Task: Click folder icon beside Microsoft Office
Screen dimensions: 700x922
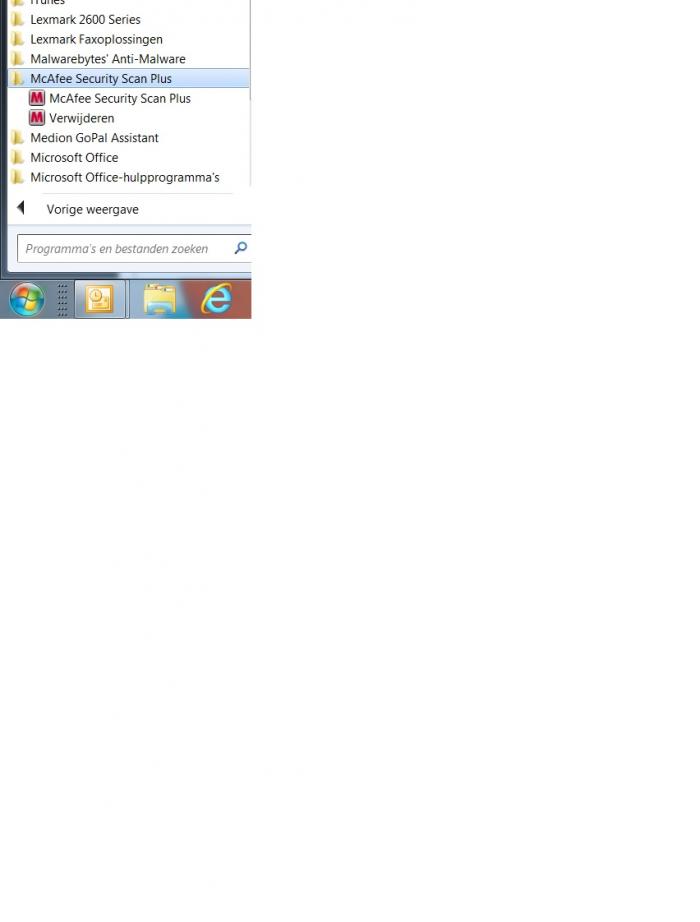Action: [x=18, y=157]
